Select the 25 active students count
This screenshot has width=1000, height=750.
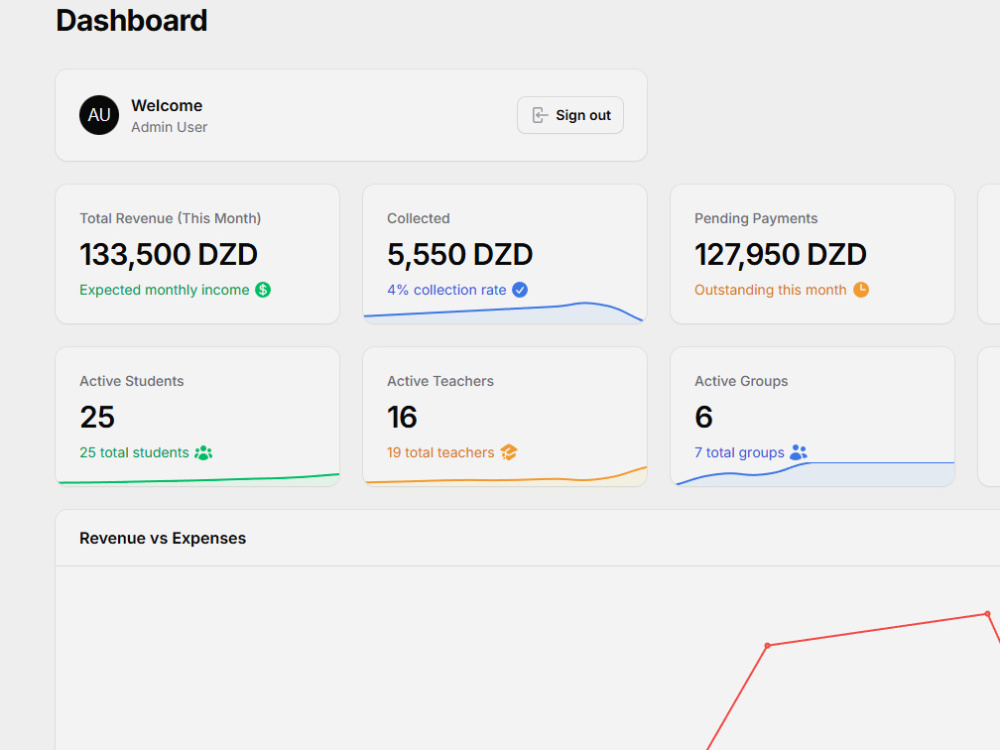click(x=97, y=417)
